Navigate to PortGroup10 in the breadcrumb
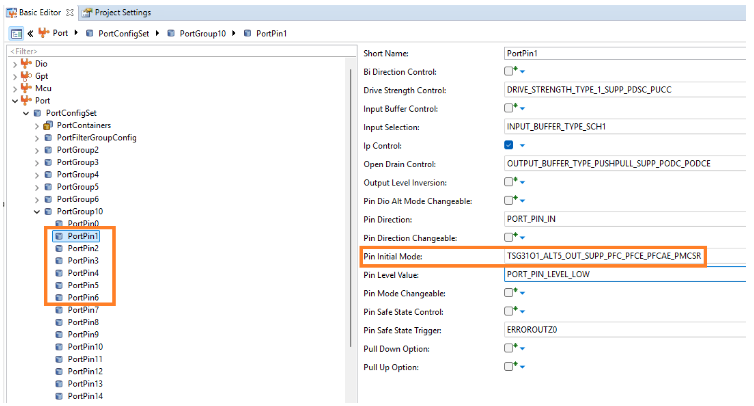The height and width of the screenshot is (406, 754). click(203, 33)
